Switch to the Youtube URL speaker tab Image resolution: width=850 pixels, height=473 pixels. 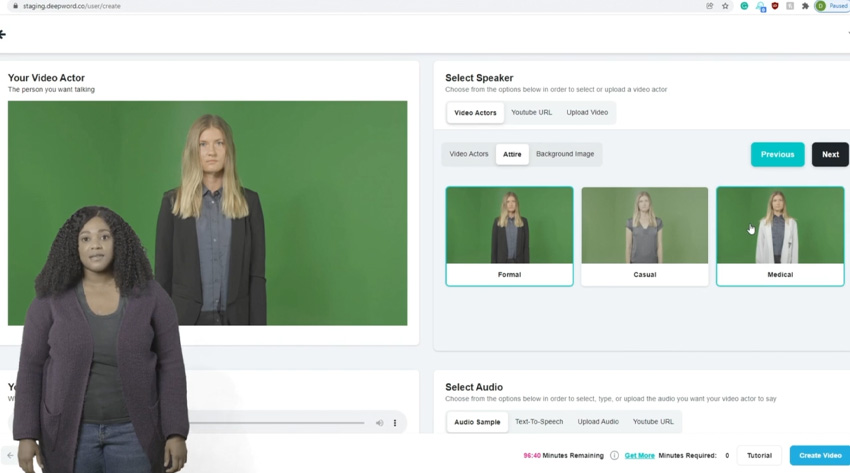(x=531, y=113)
